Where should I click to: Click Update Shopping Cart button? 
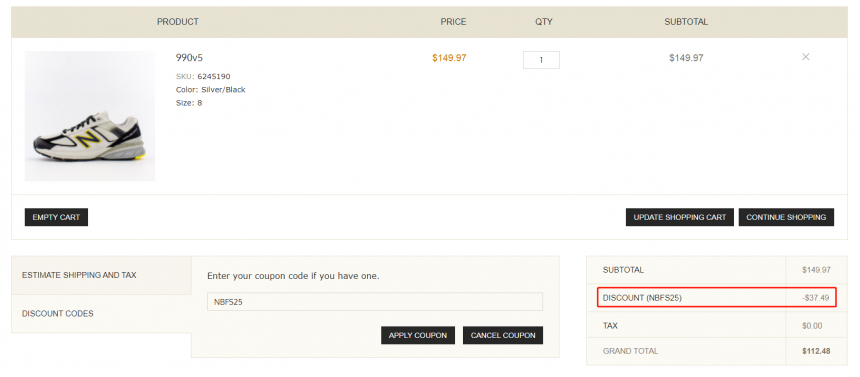click(680, 217)
